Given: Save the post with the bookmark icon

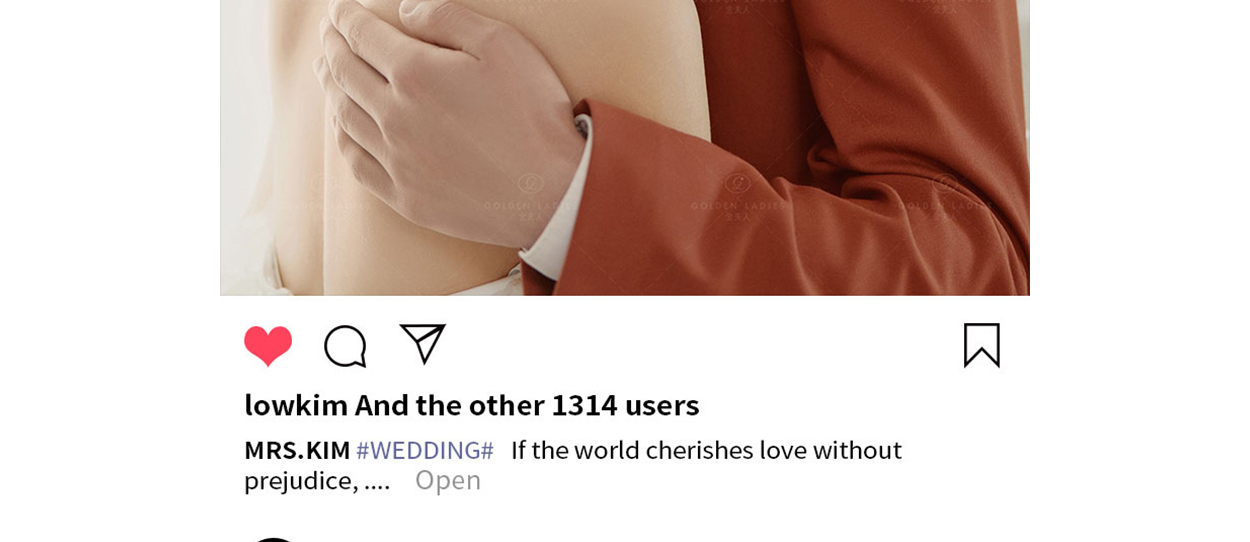Looking at the screenshot, I should point(982,345).
